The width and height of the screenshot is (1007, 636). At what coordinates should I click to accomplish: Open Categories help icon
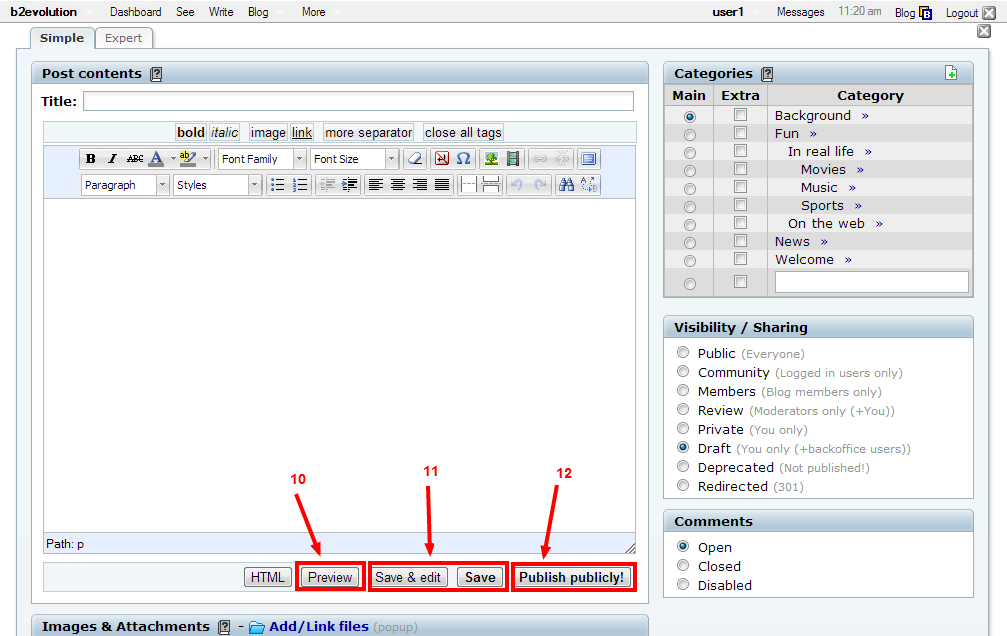coord(767,74)
